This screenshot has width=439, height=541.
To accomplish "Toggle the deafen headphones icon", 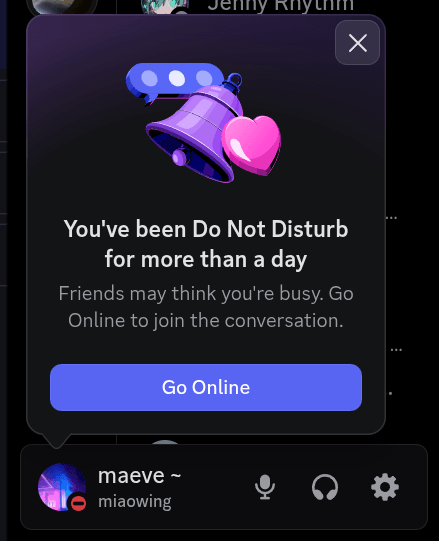I will (325, 487).
